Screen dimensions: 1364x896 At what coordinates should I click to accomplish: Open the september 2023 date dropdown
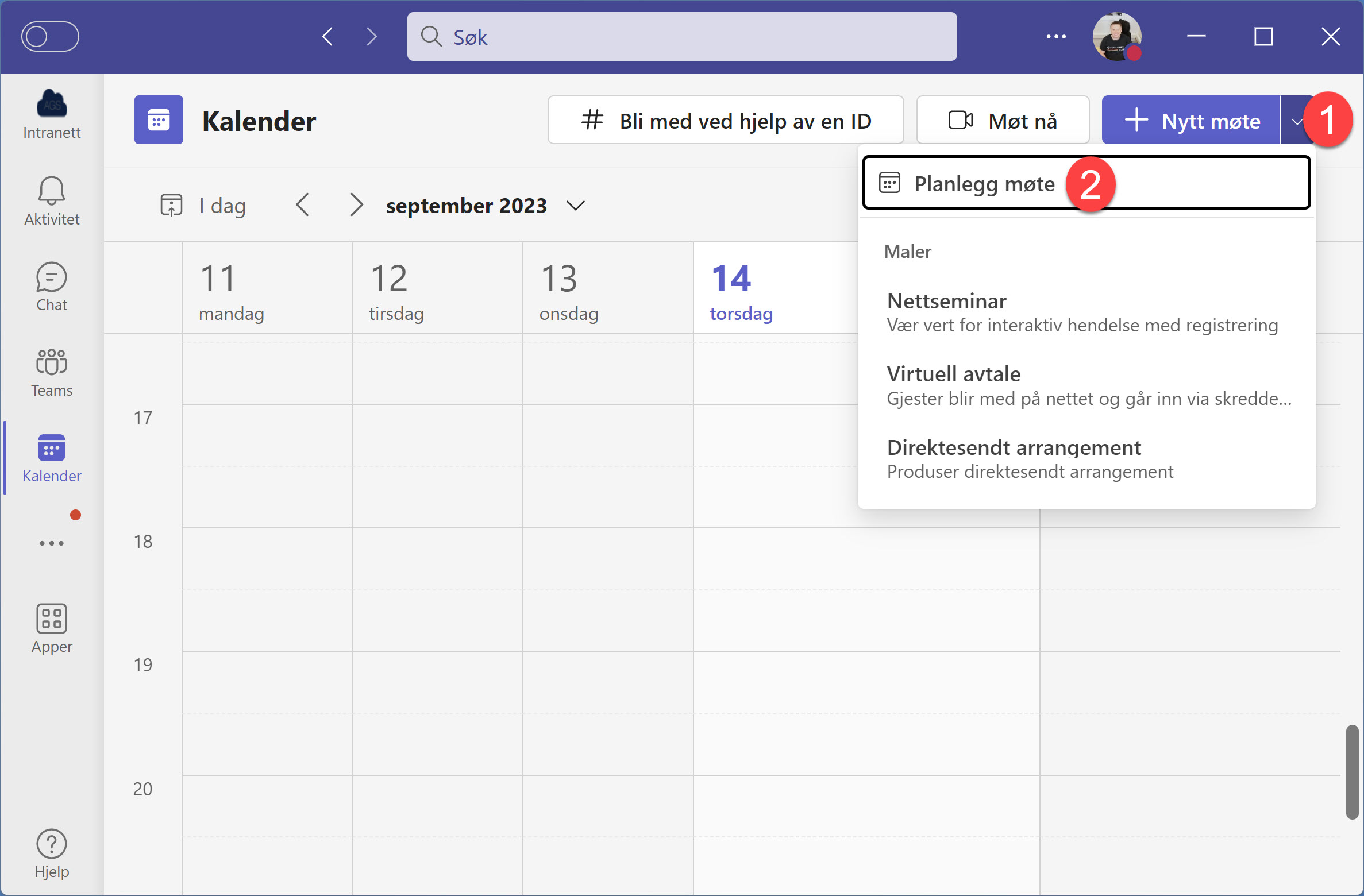point(575,206)
